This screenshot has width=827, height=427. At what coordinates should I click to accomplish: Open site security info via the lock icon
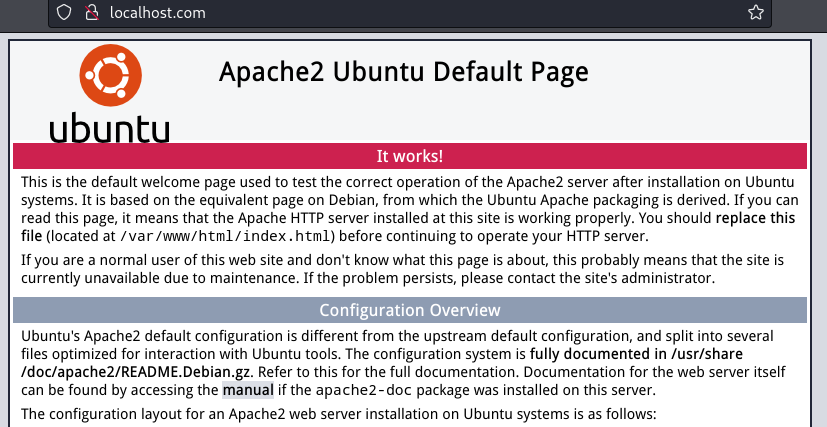(x=92, y=13)
